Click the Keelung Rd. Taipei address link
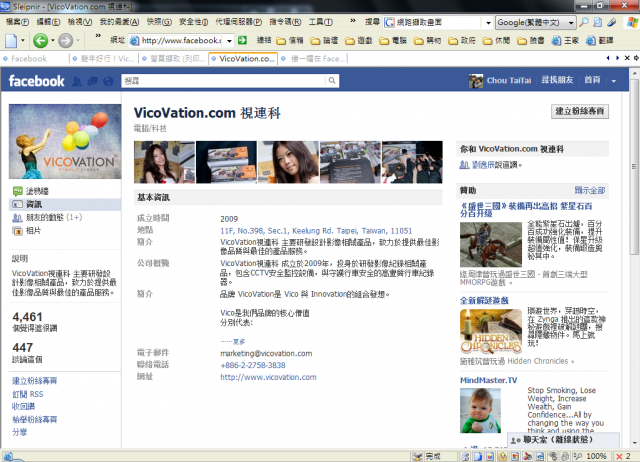 (316, 231)
